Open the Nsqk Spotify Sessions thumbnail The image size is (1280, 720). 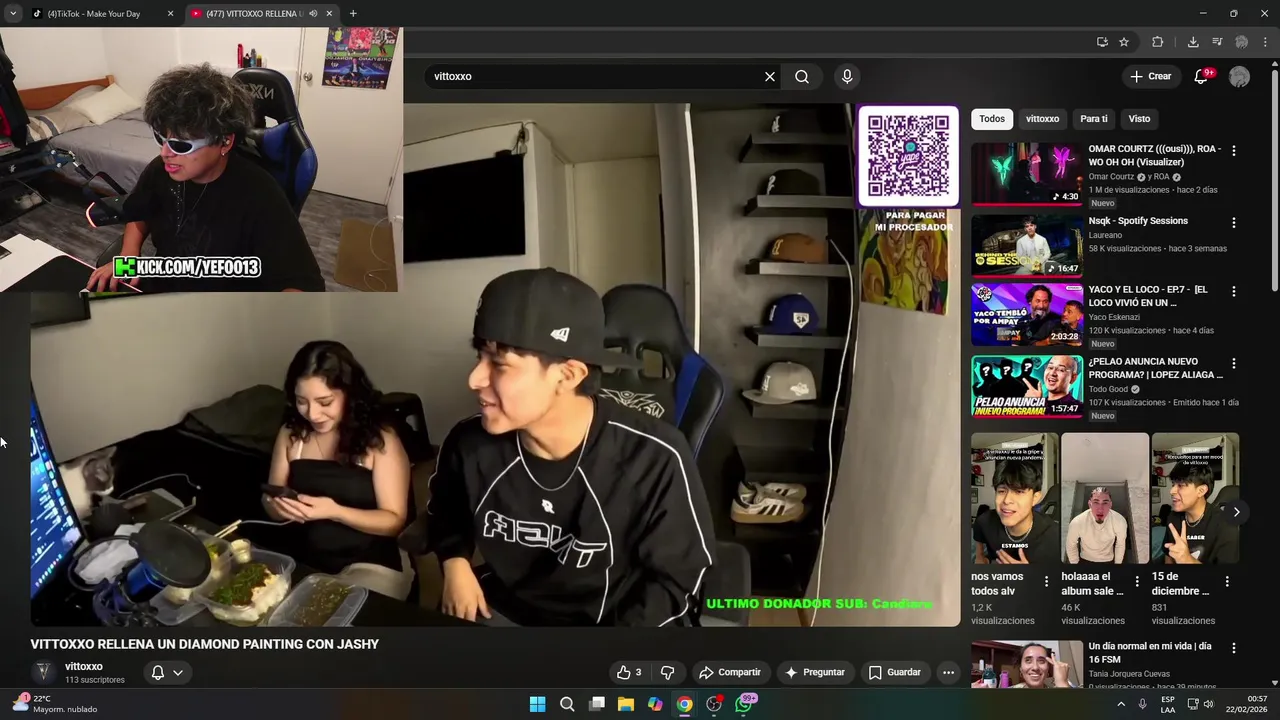1027,245
